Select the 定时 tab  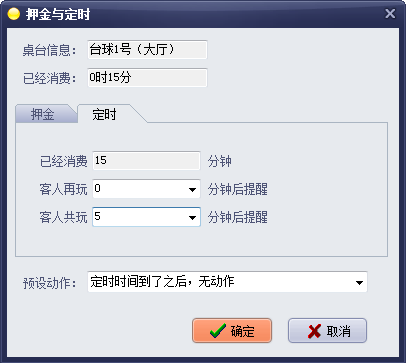tap(104, 114)
